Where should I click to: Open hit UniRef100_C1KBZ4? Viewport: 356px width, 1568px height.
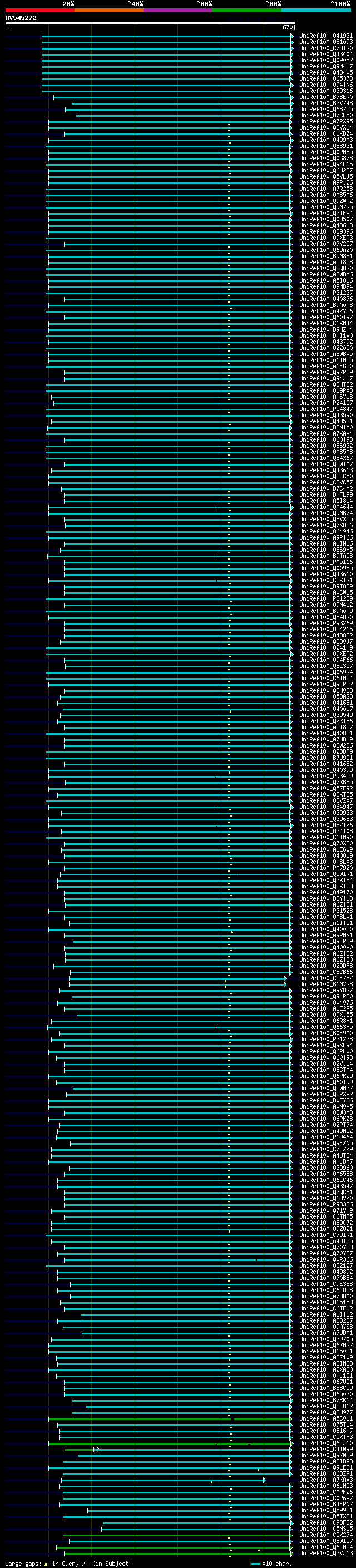point(325,134)
